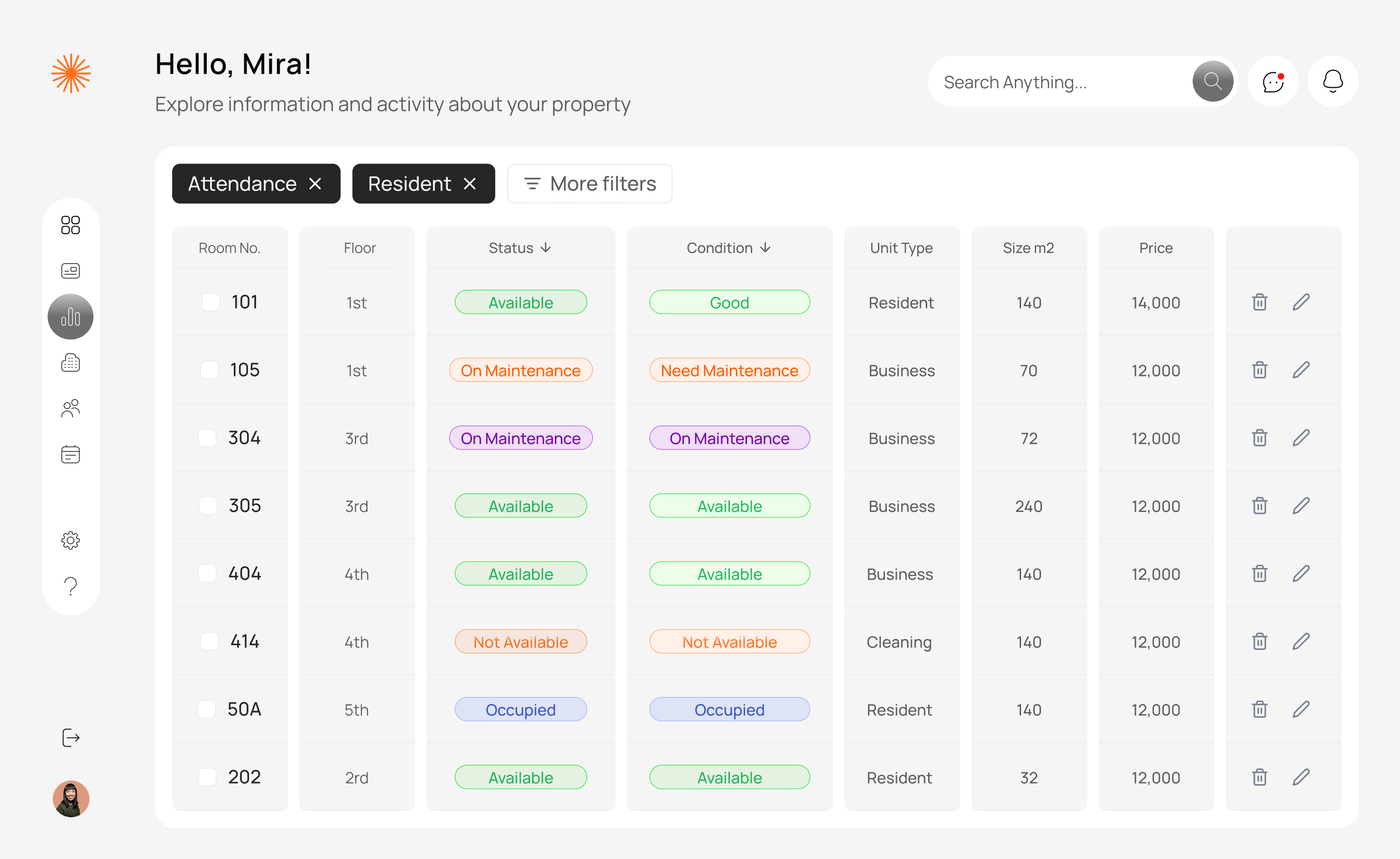This screenshot has width=1400, height=859.
Task: Tick the checkbox for room 202
Action: [x=207, y=777]
